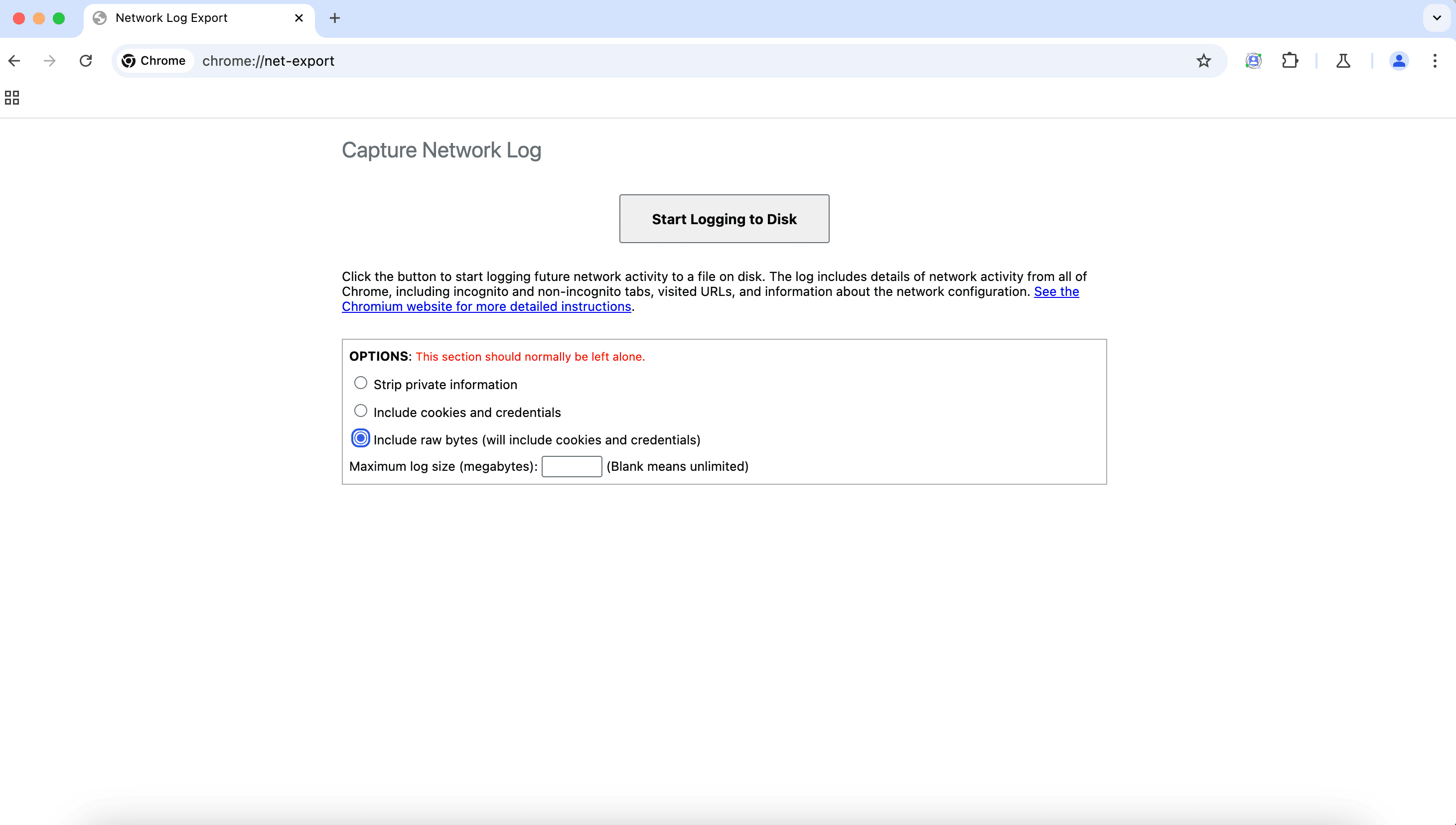This screenshot has width=1456, height=825.
Task: Click the reload page icon
Action: pyautogui.click(x=85, y=60)
